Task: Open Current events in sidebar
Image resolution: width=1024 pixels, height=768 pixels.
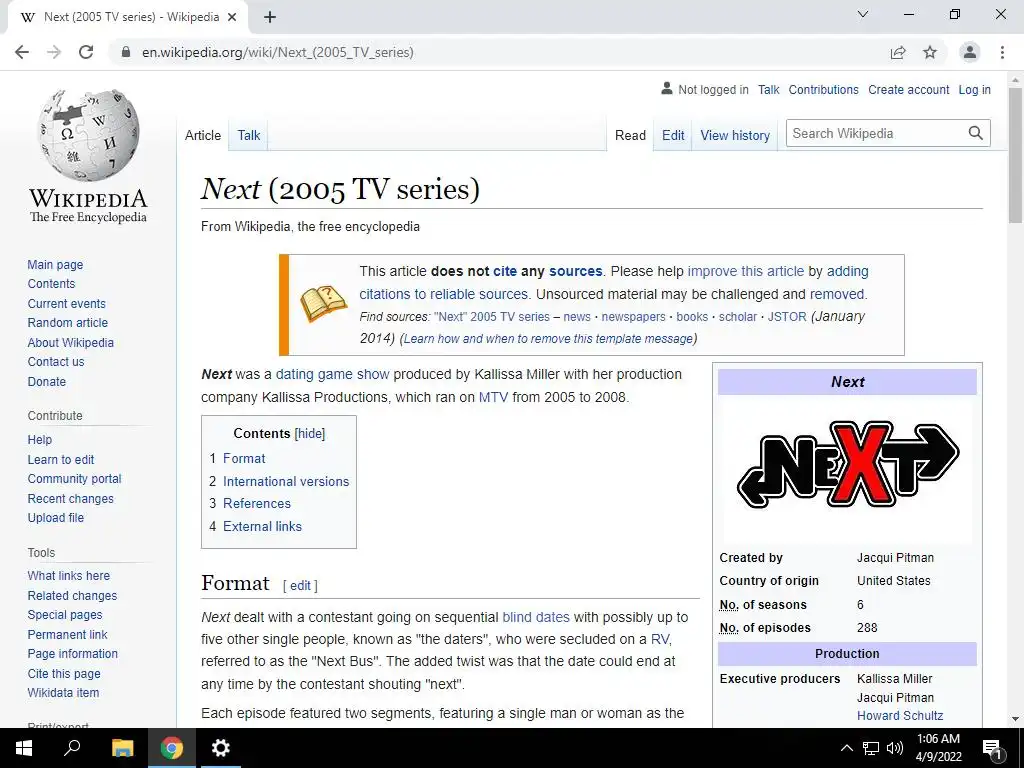Action: [67, 304]
